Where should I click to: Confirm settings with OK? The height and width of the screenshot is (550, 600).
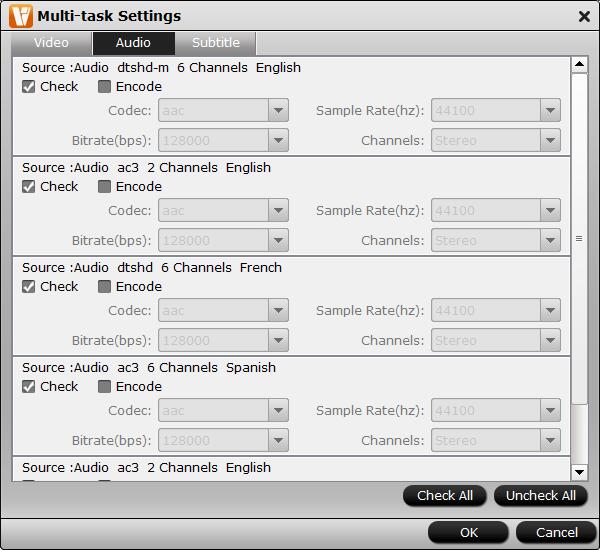click(468, 532)
